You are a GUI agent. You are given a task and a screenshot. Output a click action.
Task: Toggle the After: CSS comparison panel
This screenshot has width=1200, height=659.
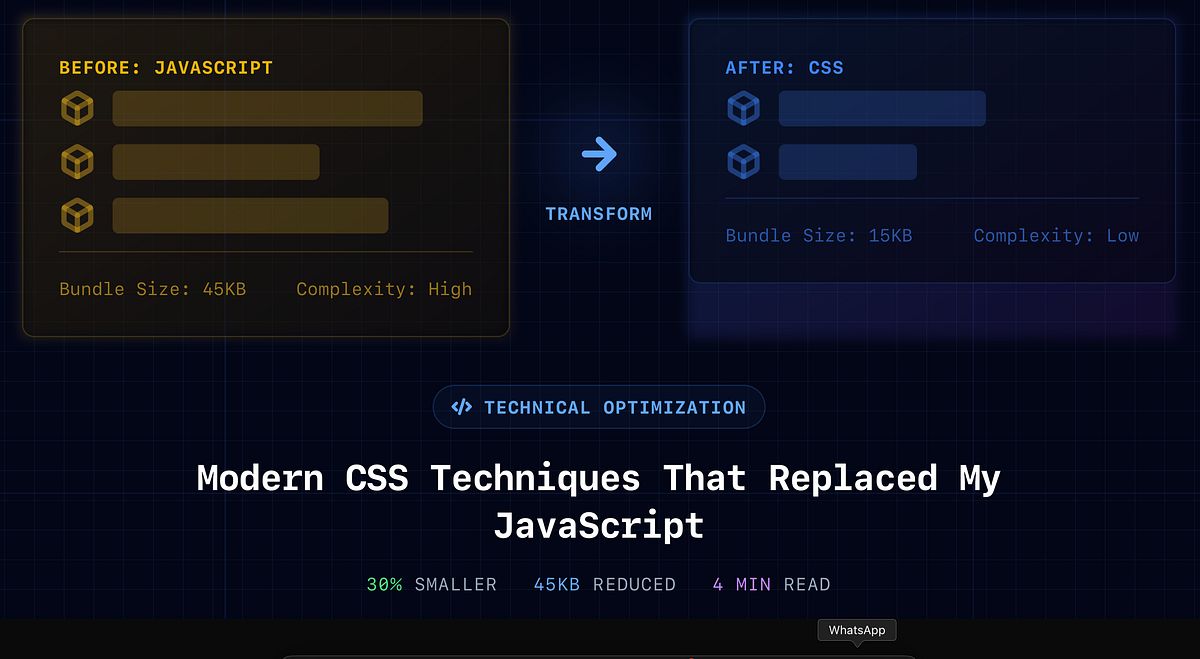[931, 151]
